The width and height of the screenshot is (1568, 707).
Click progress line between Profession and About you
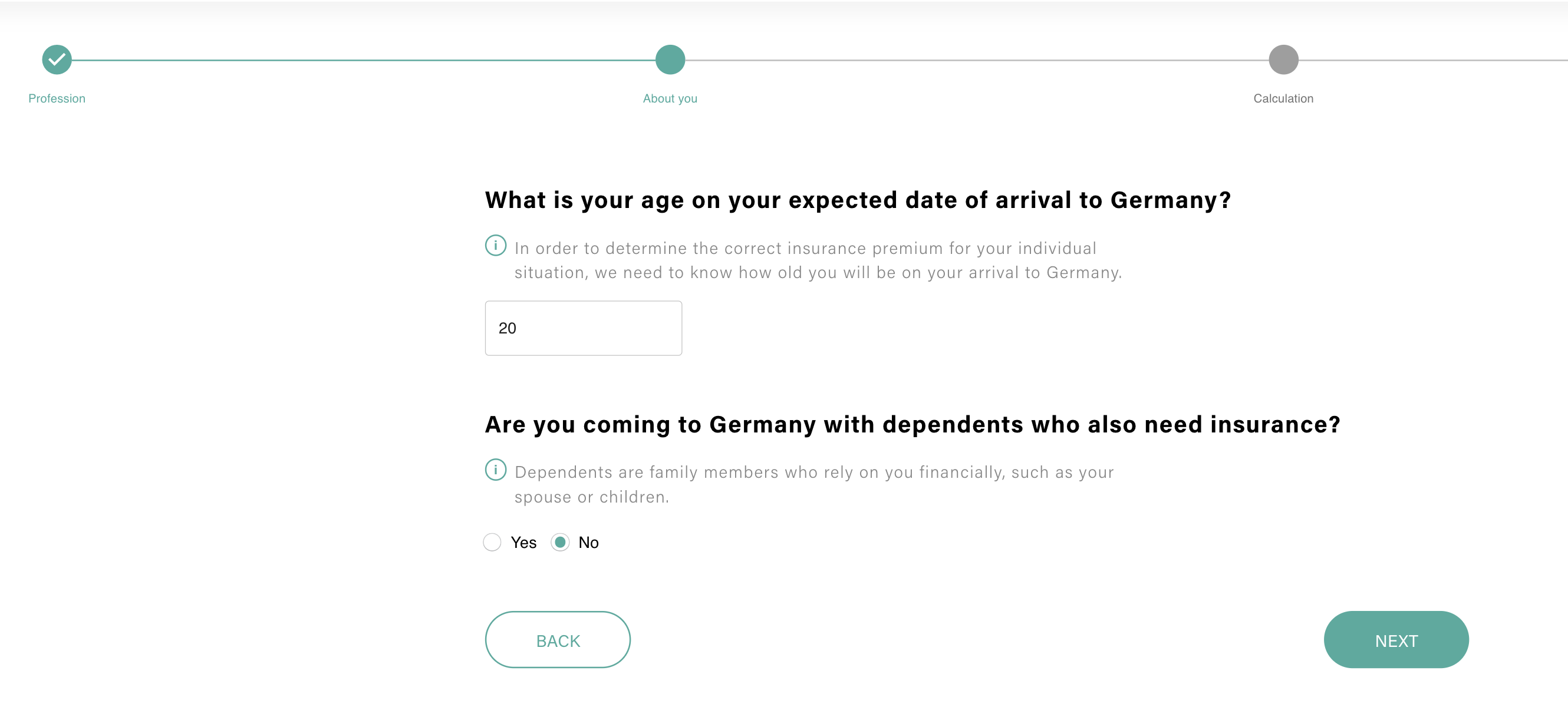tap(363, 60)
